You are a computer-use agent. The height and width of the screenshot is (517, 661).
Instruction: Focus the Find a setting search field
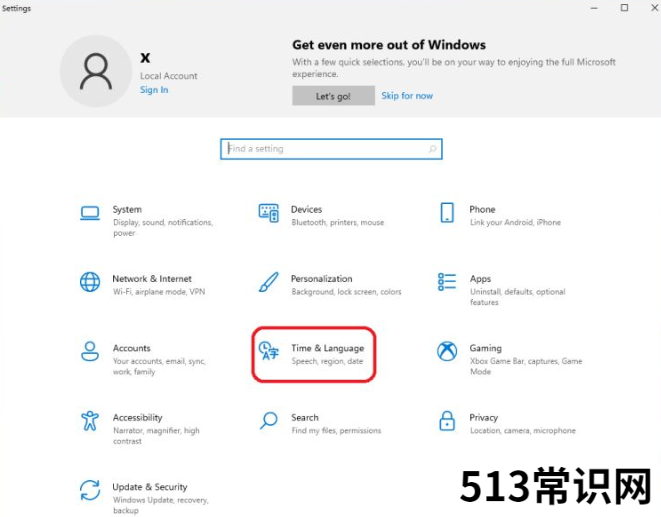pos(331,149)
